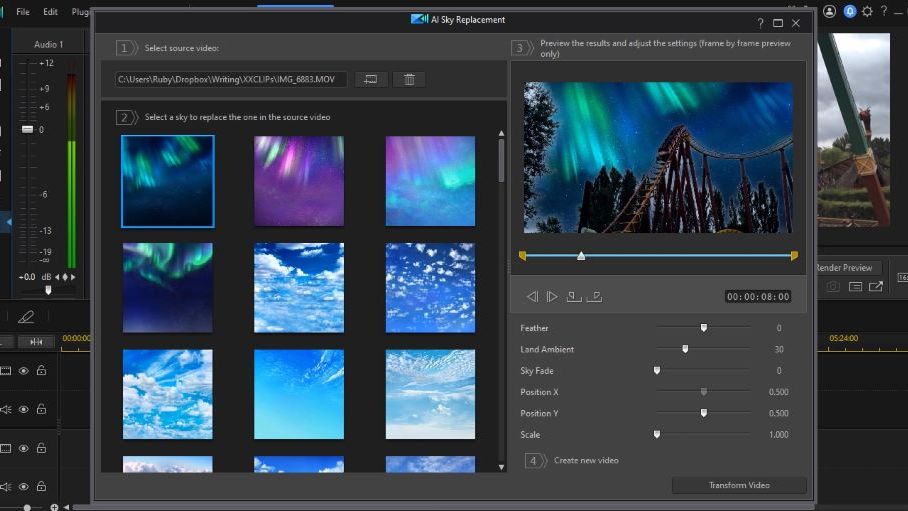Click the Transform Video button
The width and height of the screenshot is (908, 511).
pyautogui.click(x=739, y=485)
